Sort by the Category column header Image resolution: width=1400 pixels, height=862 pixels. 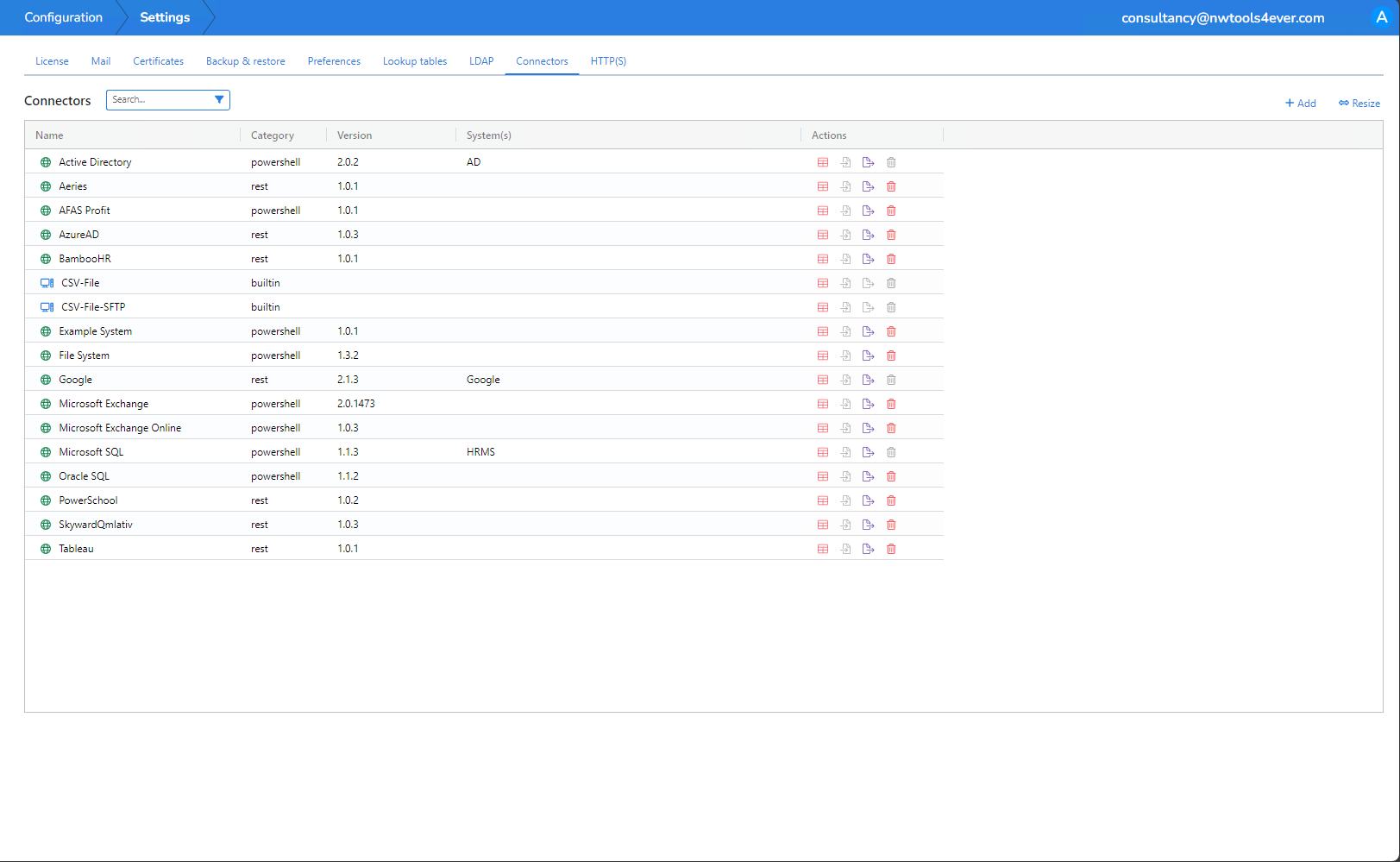(272, 135)
